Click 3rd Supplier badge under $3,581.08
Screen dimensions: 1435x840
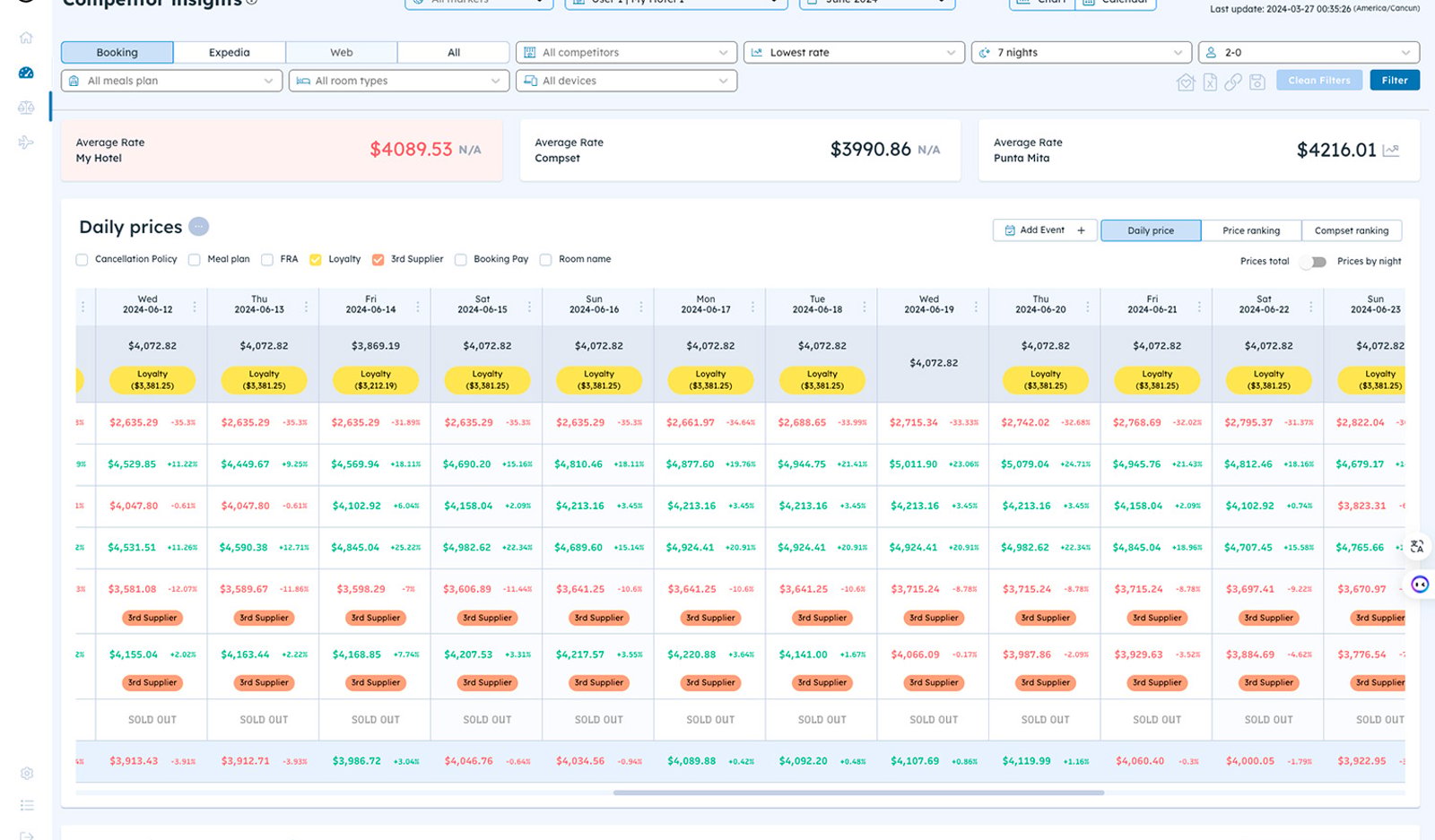coord(152,618)
